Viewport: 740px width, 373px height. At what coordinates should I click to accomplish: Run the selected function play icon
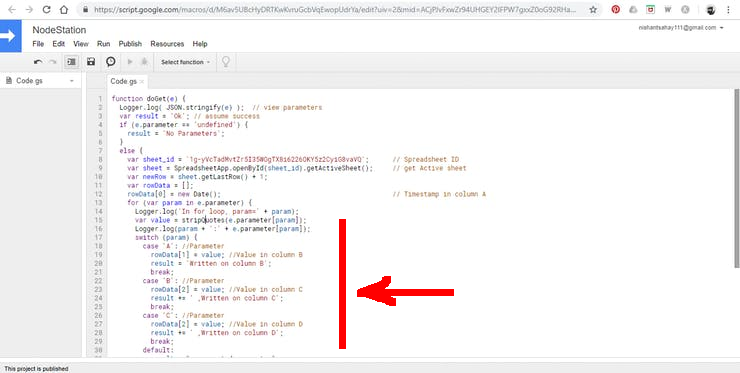[130, 62]
